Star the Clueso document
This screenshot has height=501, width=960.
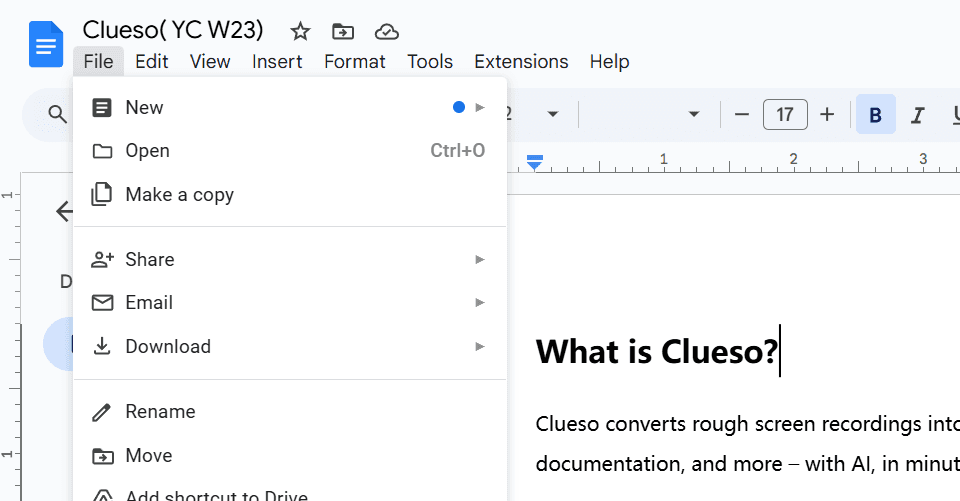tap(300, 31)
